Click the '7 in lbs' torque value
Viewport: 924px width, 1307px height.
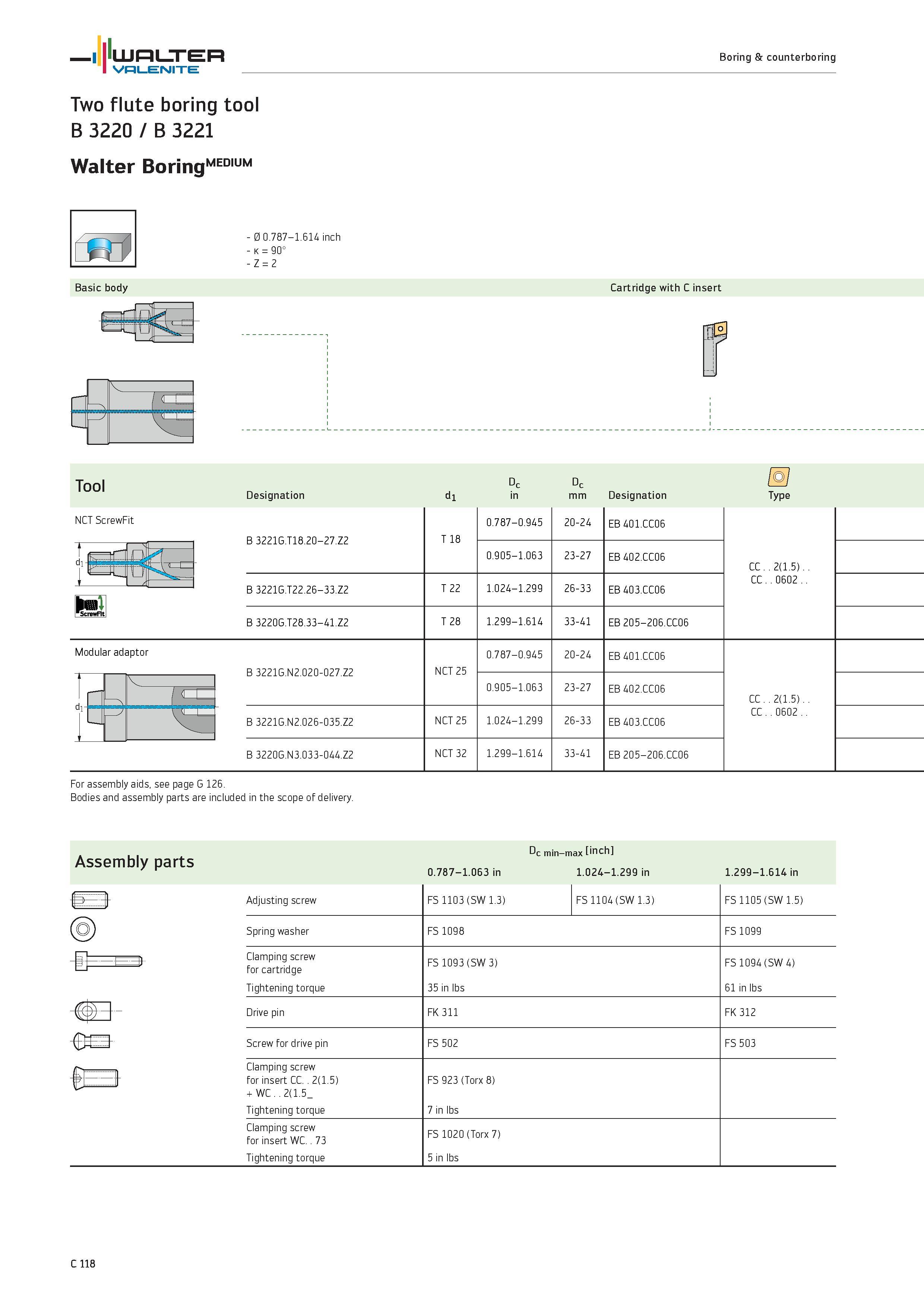443,1110
